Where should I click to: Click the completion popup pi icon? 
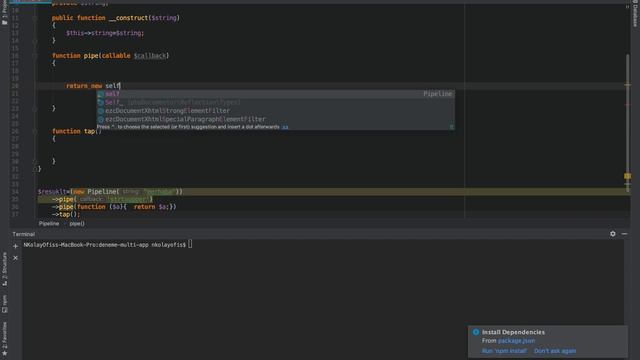coord(451,127)
